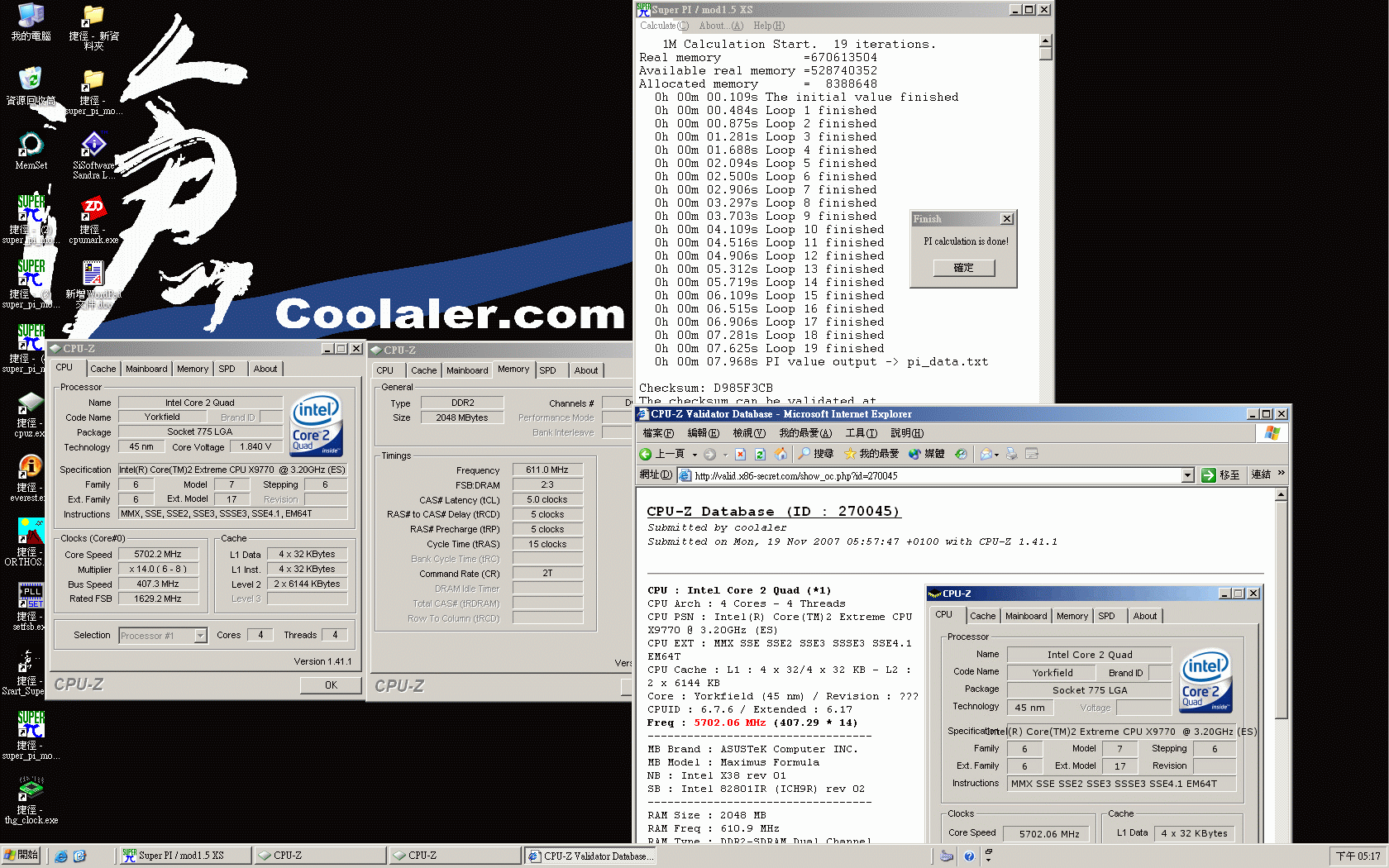The width and height of the screenshot is (1389, 868).
Task: Expand the 連結 links chevron
Action: point(1281,474)
